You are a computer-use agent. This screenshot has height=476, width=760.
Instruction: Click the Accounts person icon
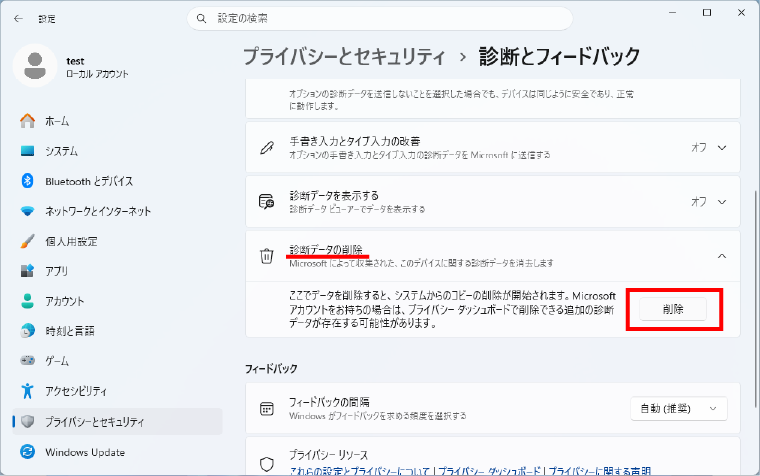28,301
